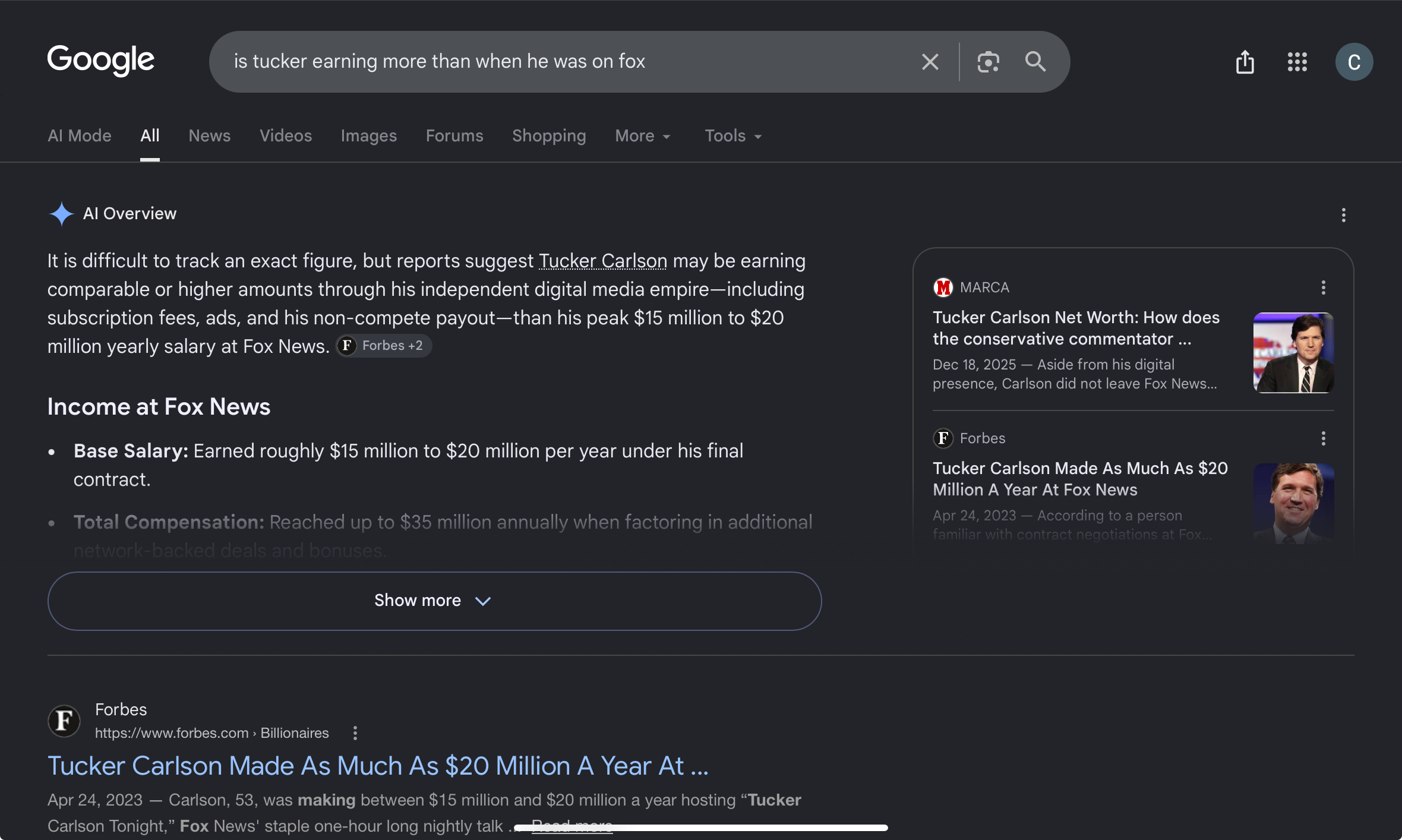Image resolution: width=1402 pixels, height=840 pixels.
Task: Click the MARCA article thumbnail
Action: (1294, 353)
